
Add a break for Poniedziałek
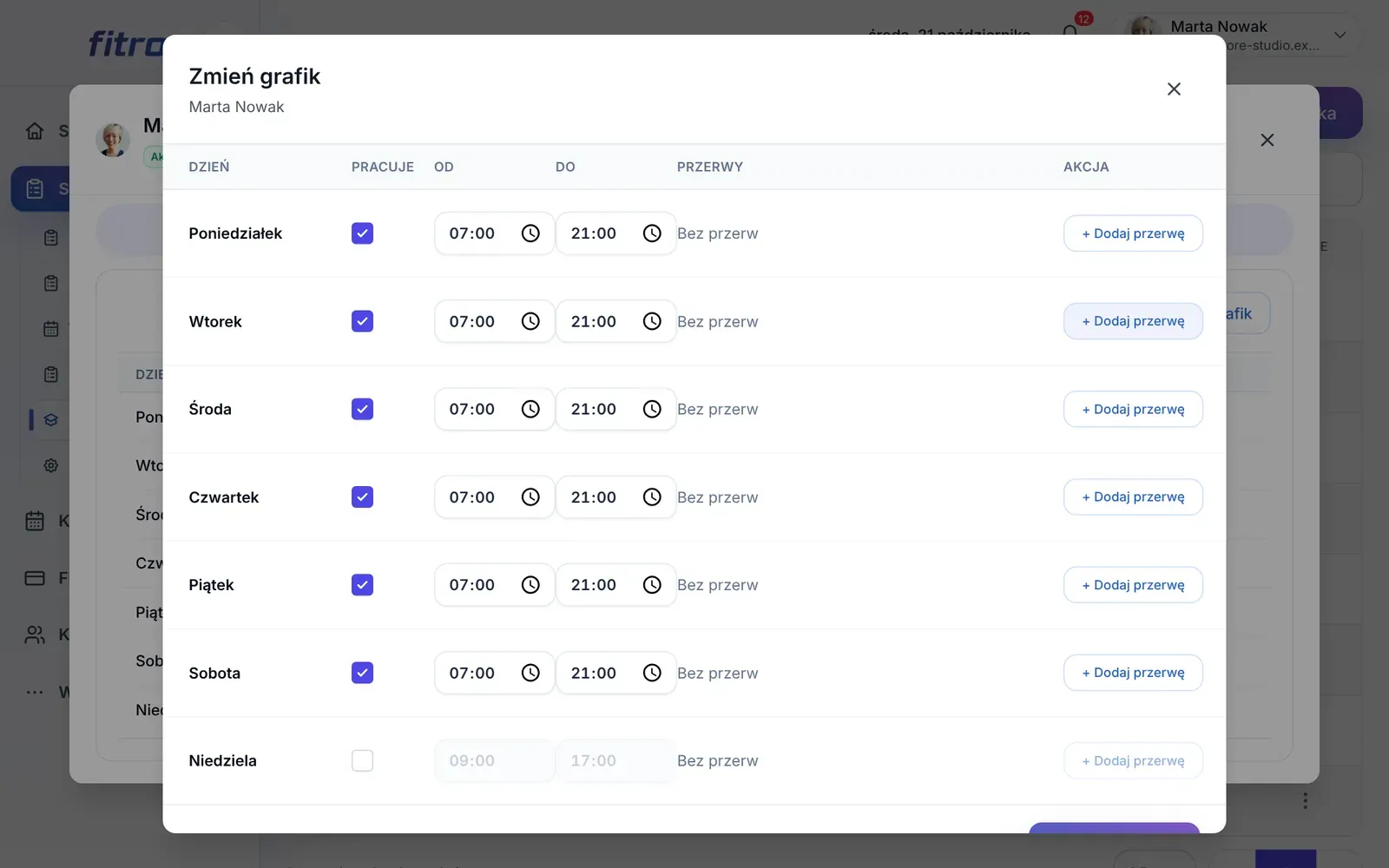(1133, 233)
